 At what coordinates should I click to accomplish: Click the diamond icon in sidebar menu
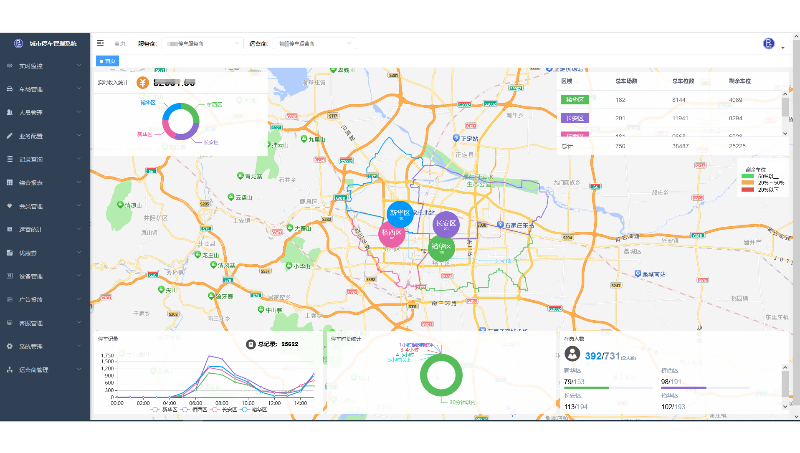(x=10, y=206)
